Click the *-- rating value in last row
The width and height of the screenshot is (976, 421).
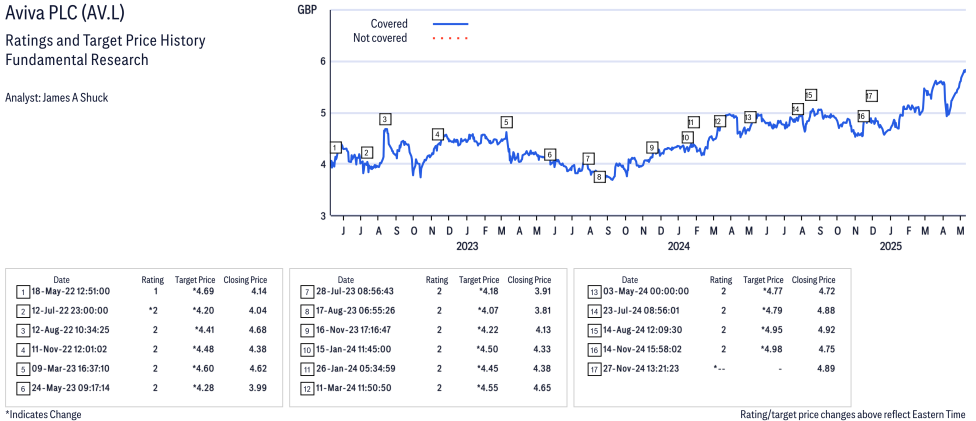click(719, 368)
